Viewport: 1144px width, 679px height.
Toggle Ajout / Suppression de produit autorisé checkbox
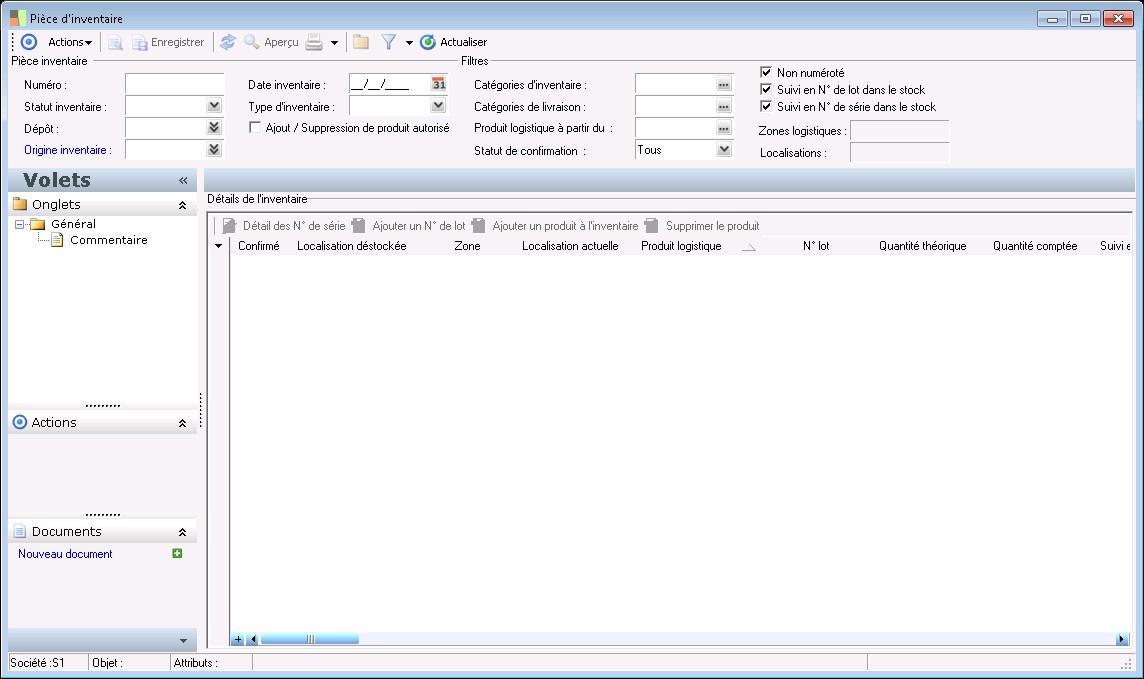pos(255,128)
